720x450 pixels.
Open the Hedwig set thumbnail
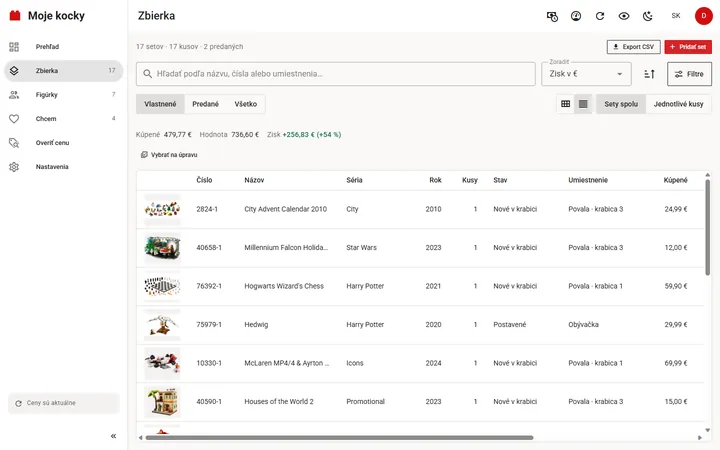(x=163, y=325)
